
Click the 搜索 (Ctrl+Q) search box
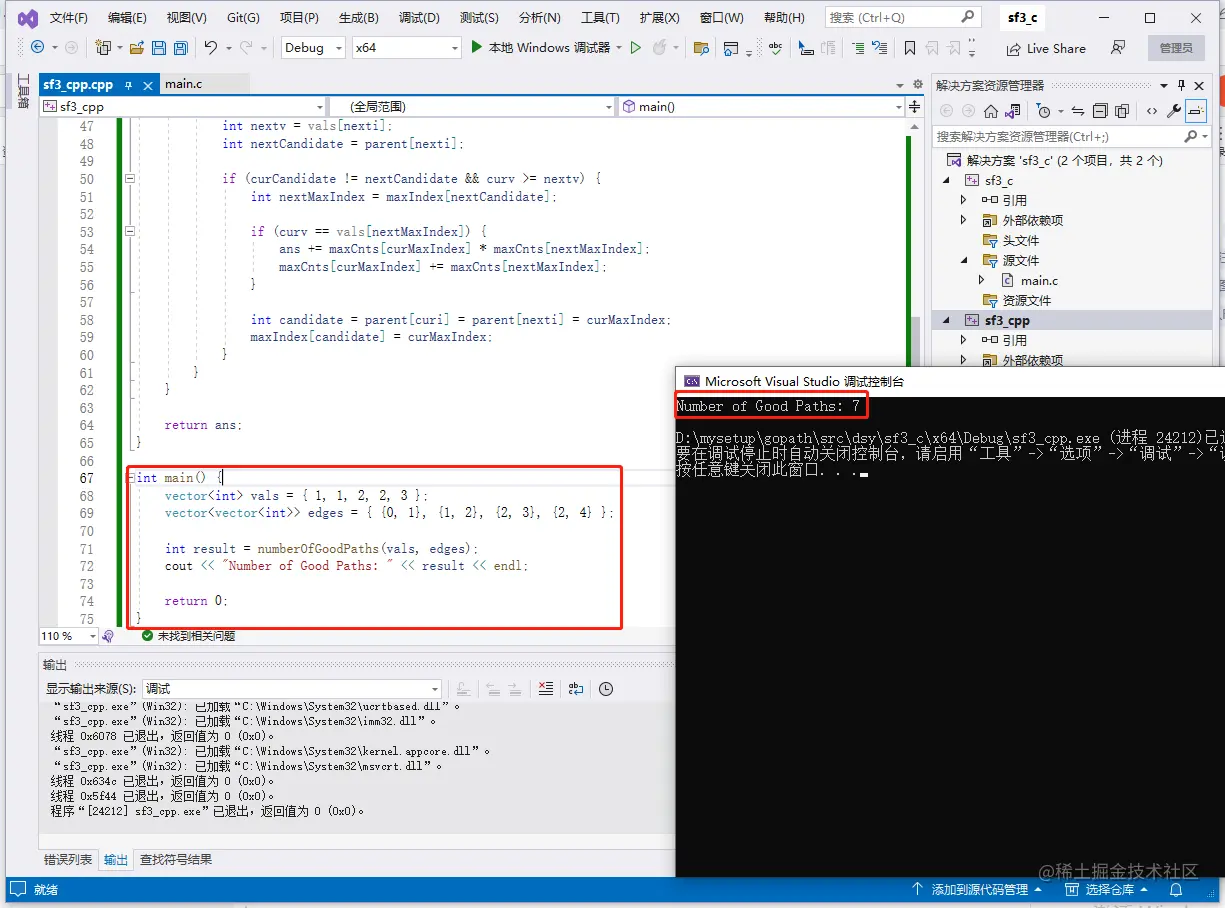pyautogui.click(x=902, y=17)
